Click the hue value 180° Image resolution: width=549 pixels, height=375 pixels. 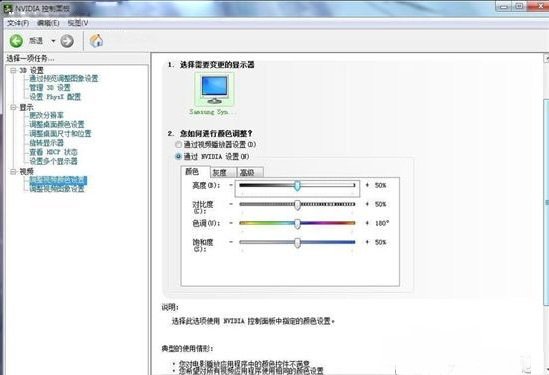(x=382, y=223)
